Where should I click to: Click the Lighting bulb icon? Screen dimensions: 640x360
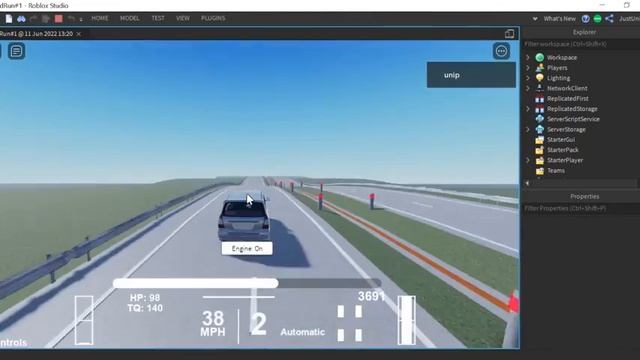tap(540, 78)
